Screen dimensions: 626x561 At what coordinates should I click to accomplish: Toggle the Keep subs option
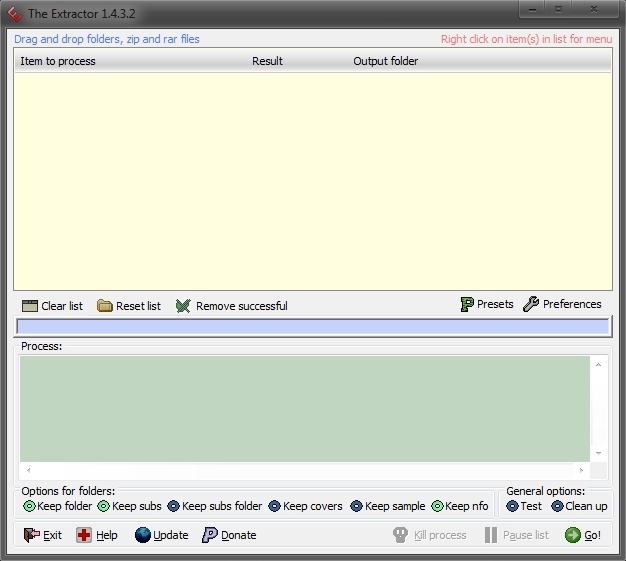pos(129,506)
